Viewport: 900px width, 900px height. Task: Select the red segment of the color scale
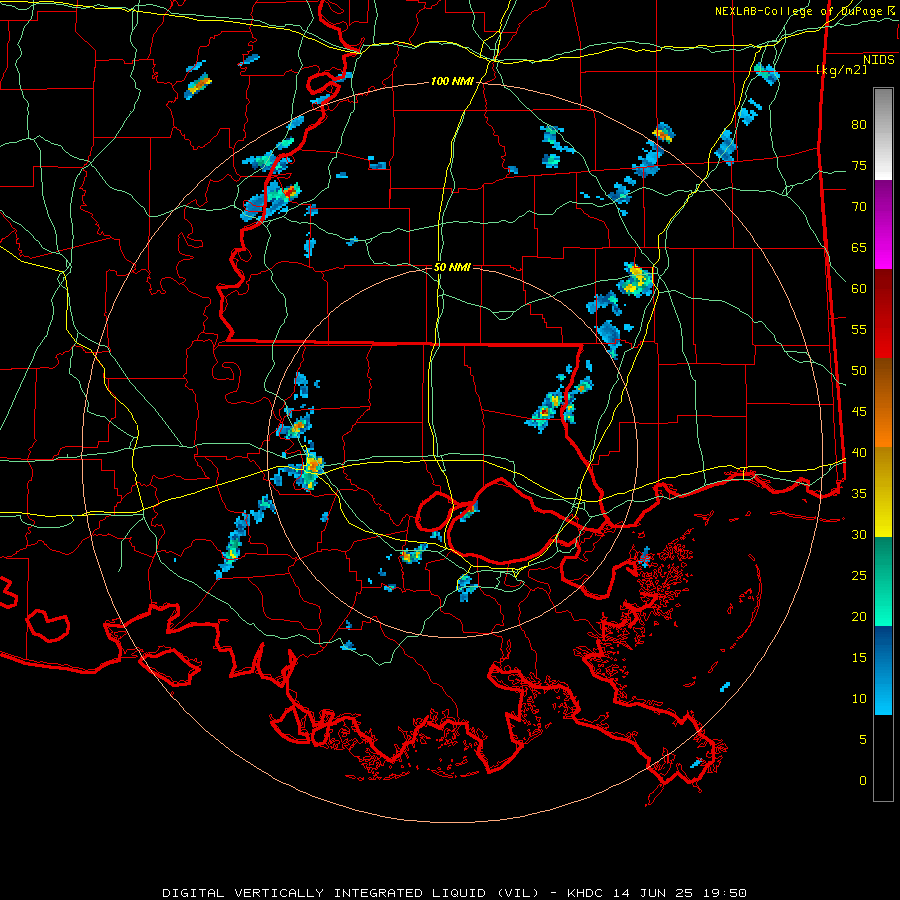(x=883, y=314)
